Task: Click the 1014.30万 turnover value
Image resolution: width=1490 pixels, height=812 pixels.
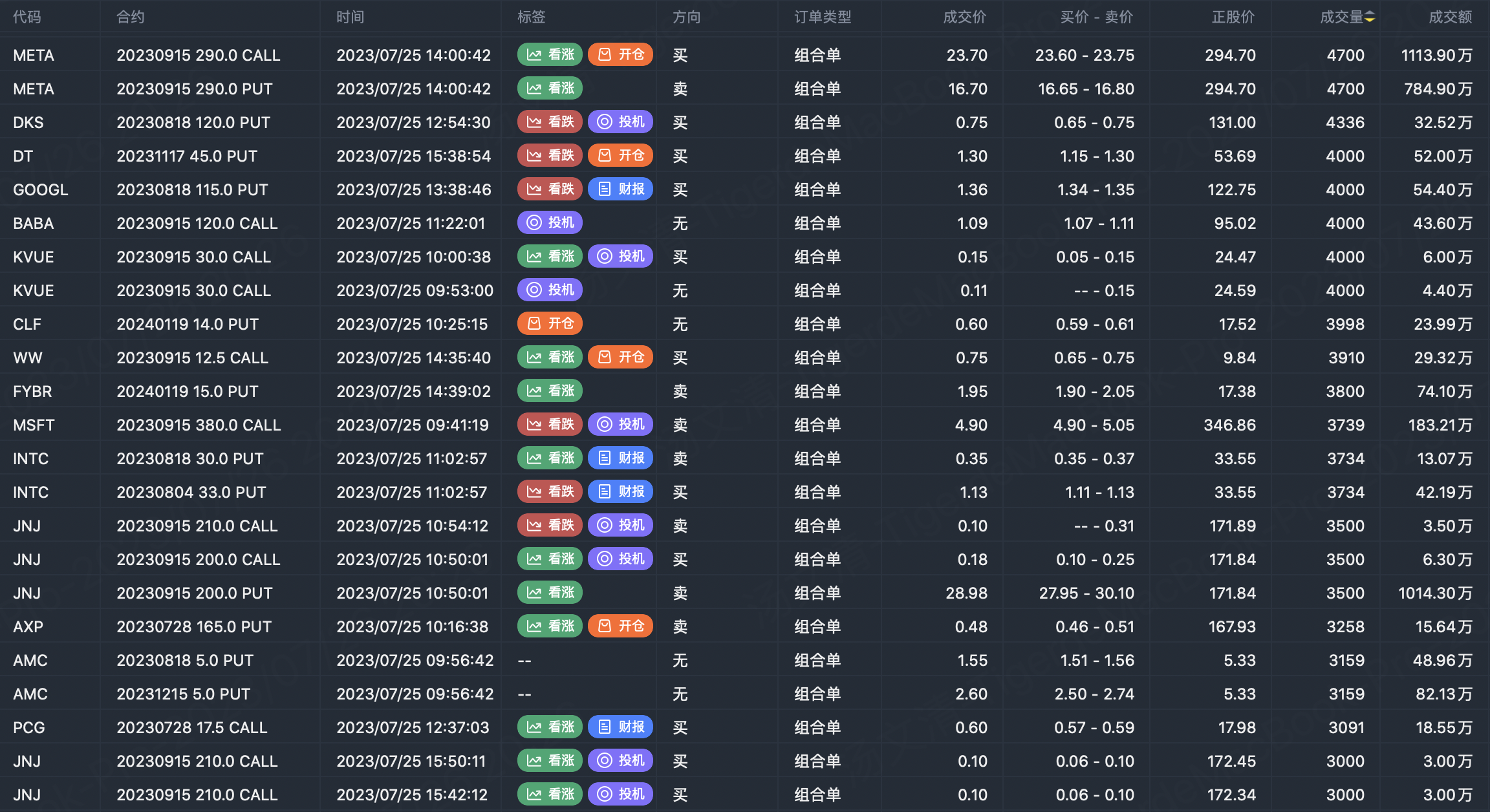Action: [x=1435, y=593]
